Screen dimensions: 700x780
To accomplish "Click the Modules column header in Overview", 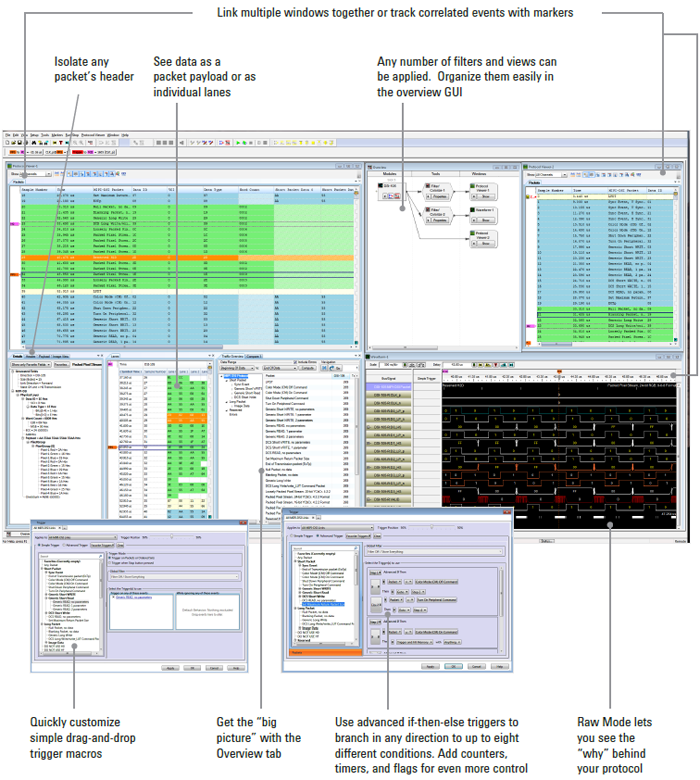I will pyautogui.click(x=390, y=174).
